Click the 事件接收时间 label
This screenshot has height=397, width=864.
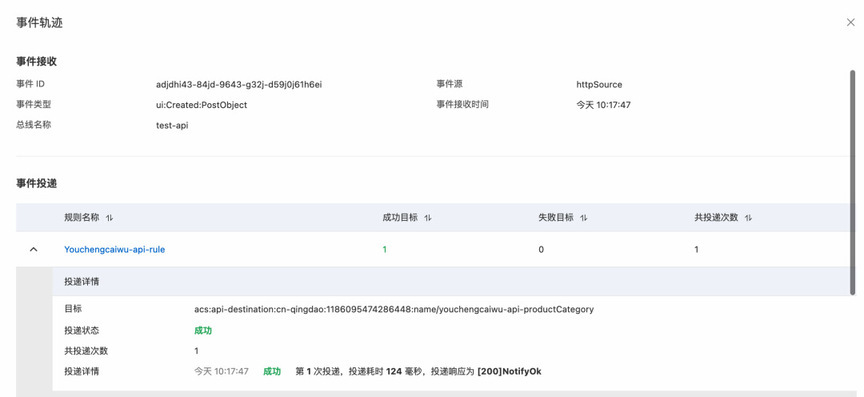(462, 104)
